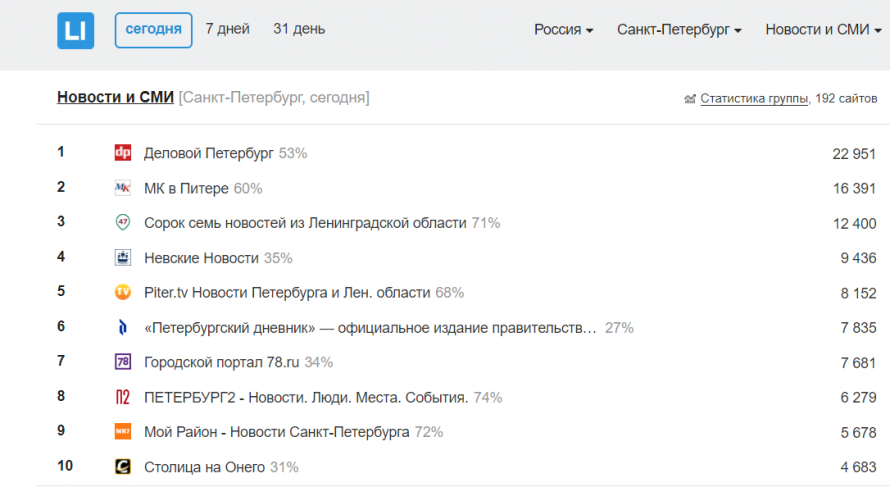
Task: Click the group statistics chart icon
Action: click(690, 99)
